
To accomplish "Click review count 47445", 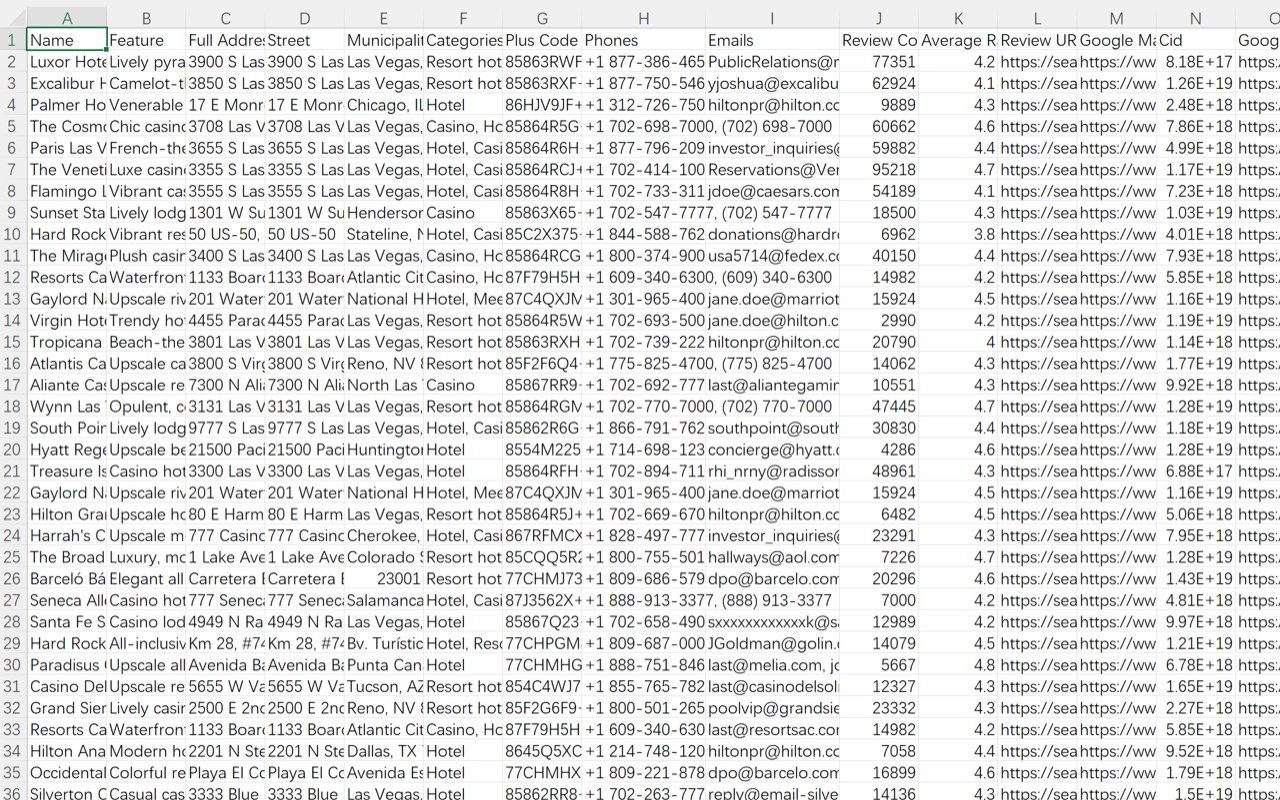I will pyautogui.click(x=879, y=406).
